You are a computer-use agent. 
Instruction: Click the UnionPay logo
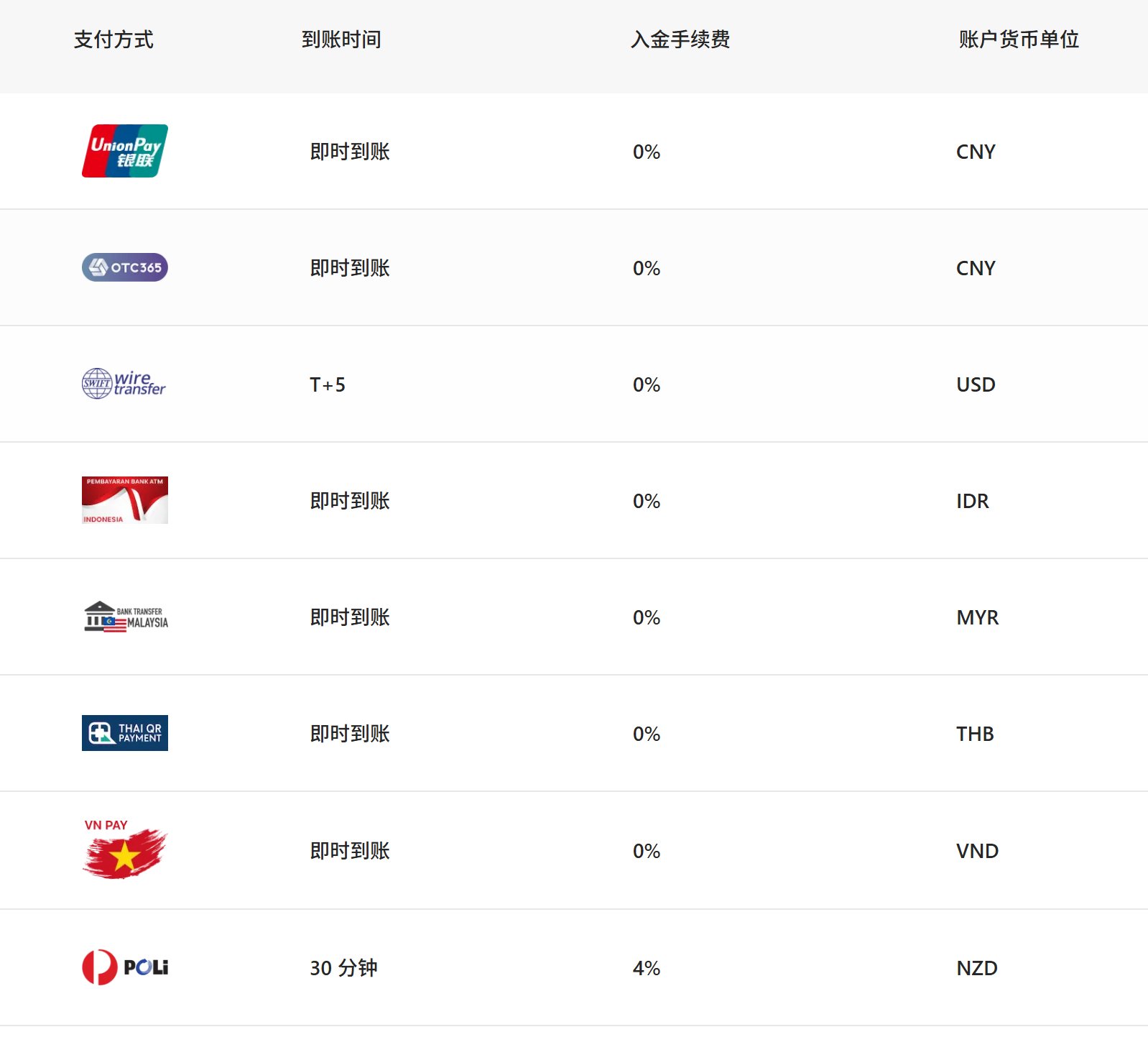point(125,151)
